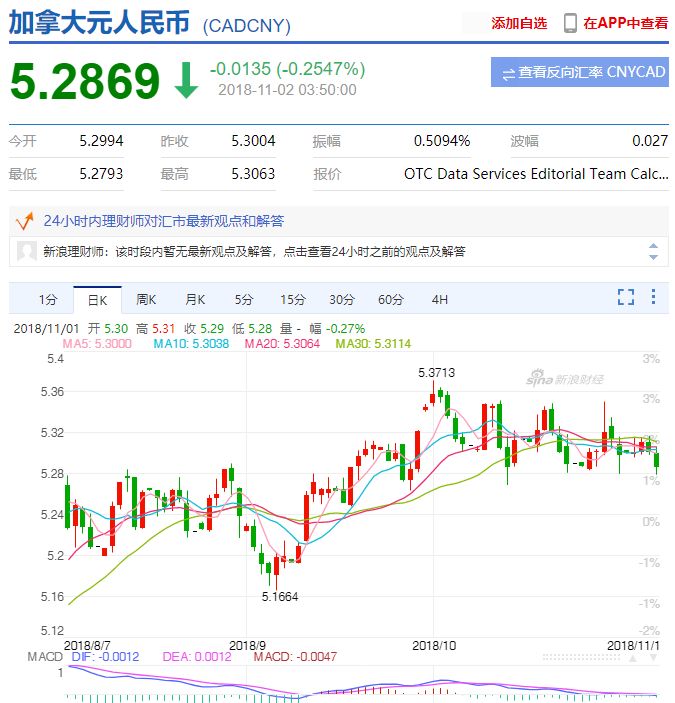This screenshot has width=675, height=703.
Task: Click the DIF: -0.0012 value
Action: pyautogui.click(x=105, y=657)
